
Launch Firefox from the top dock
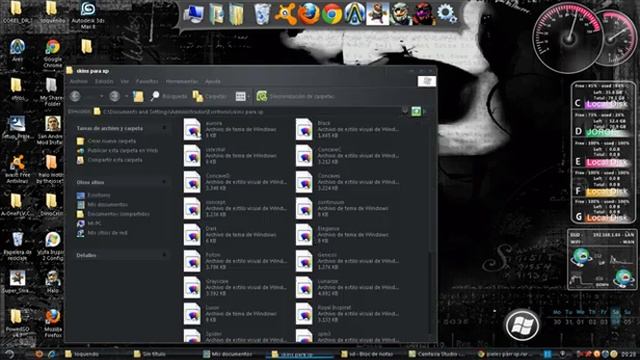coord(309,14)
